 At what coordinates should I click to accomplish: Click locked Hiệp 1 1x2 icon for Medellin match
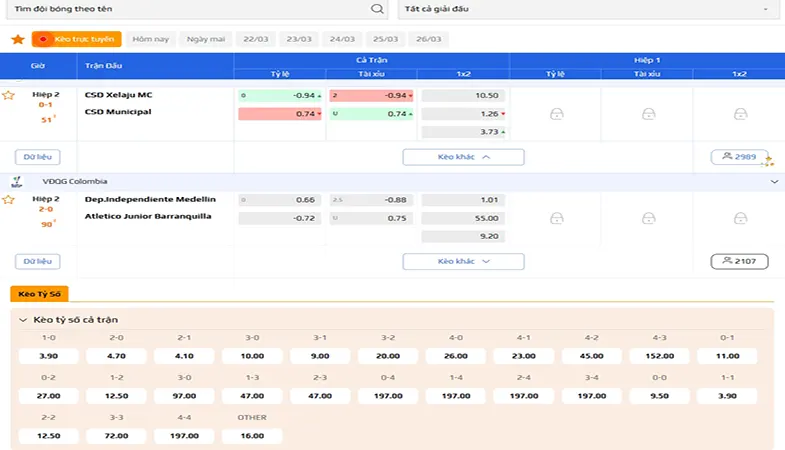click(x=740, y=218)
